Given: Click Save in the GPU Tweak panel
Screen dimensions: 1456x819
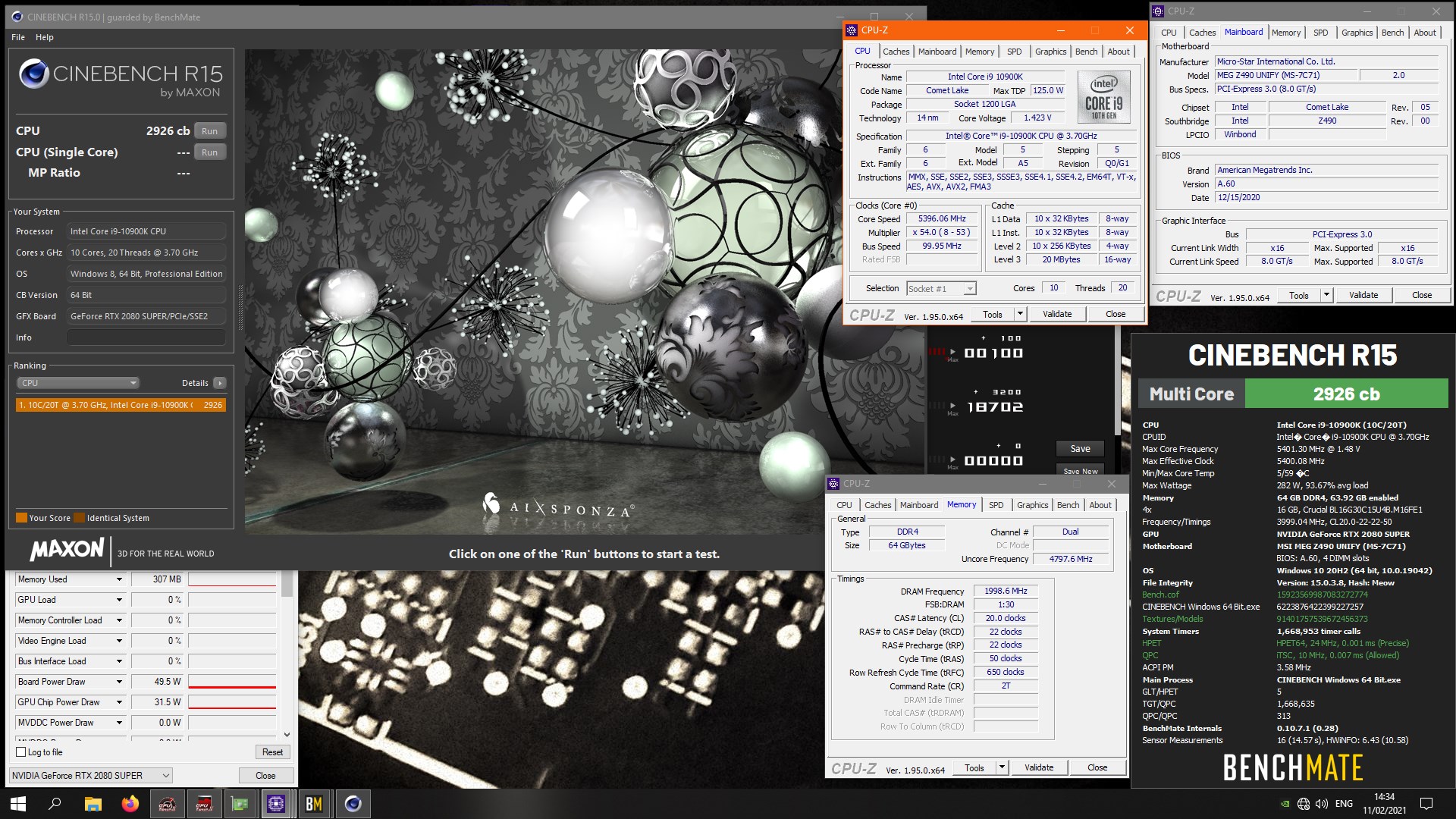Looking at the screenshot, I should click(x=1080, y=449).
